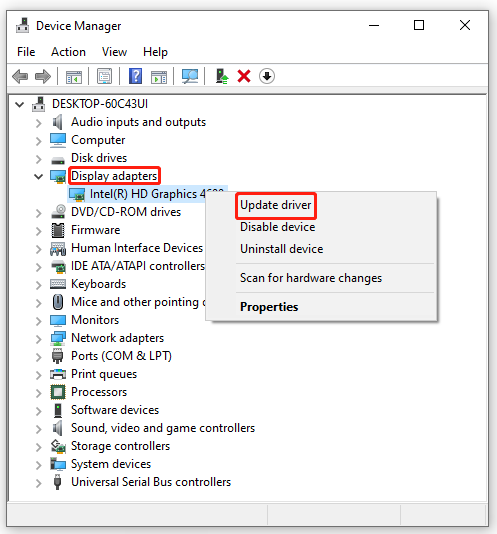Expand the Network adapters category
Viewport: 497px width, 534px height.
tap(38, 339)
